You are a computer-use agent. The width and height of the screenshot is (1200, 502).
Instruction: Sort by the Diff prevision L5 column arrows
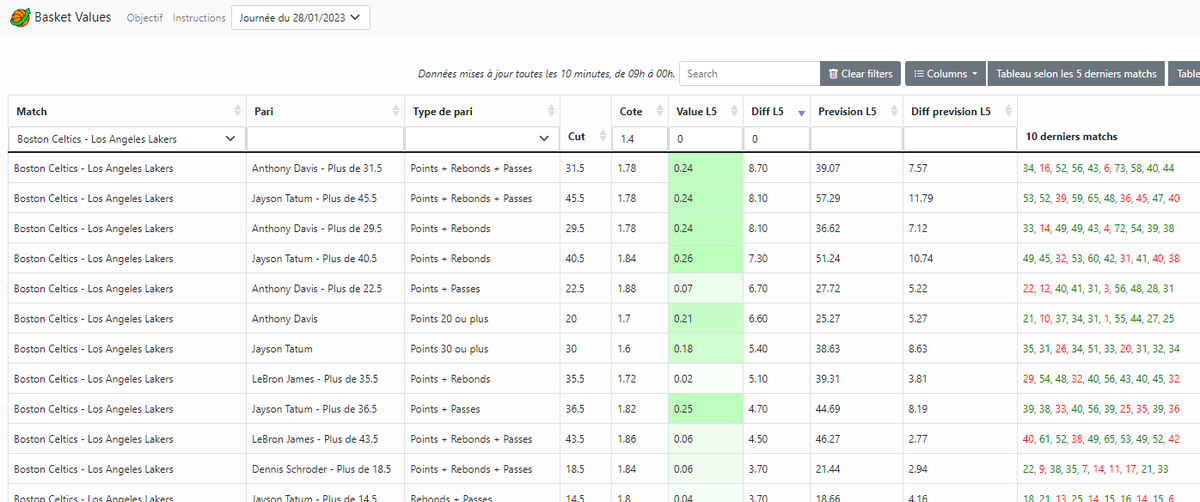[1007, 111]
